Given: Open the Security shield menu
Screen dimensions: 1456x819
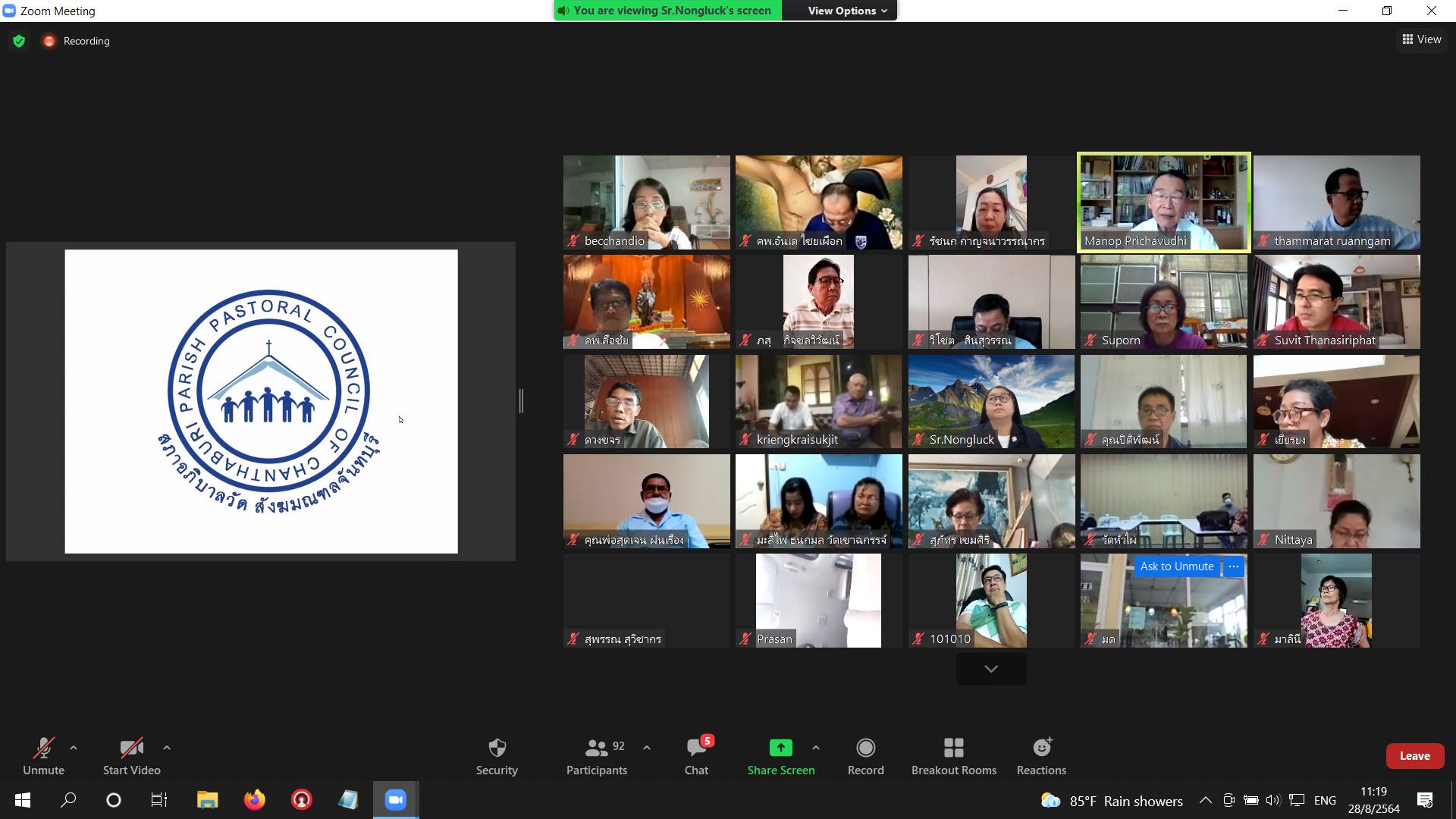Looking at the screenshot, I should (x=497, y=756).
